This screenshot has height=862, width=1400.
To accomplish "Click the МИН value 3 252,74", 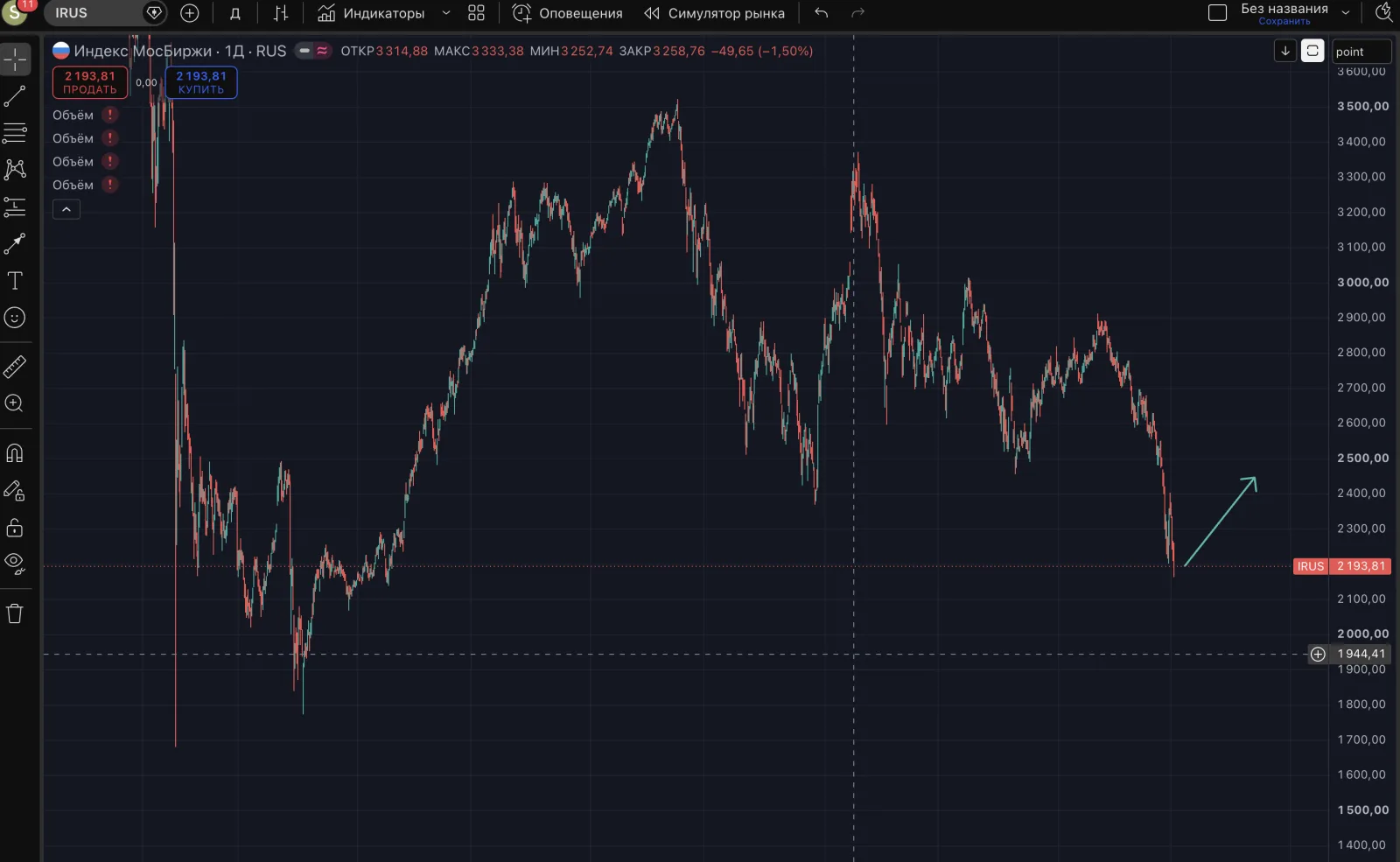I will tap(587, 51).
